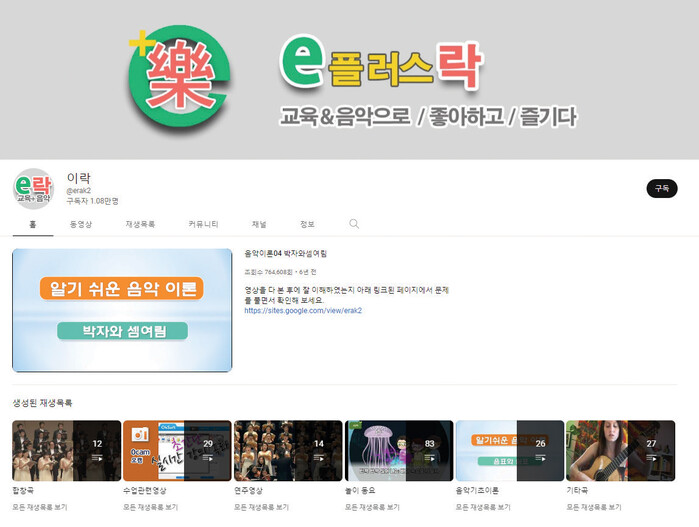Screen dimensions: 699x527
Task: Open video title 음악이론04 박자와셈여림
Action: coord(286,254)
